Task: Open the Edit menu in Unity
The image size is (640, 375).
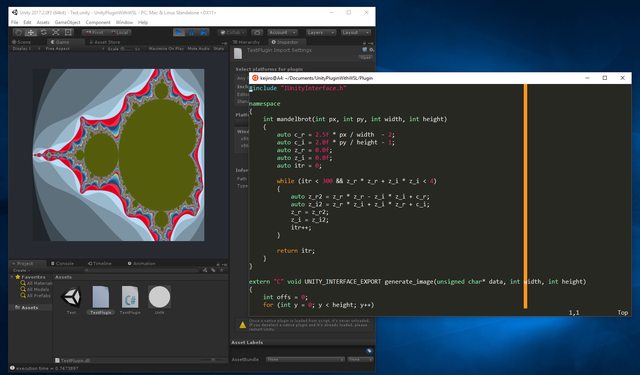Action: pyautogui.click(x=27, y=22)
